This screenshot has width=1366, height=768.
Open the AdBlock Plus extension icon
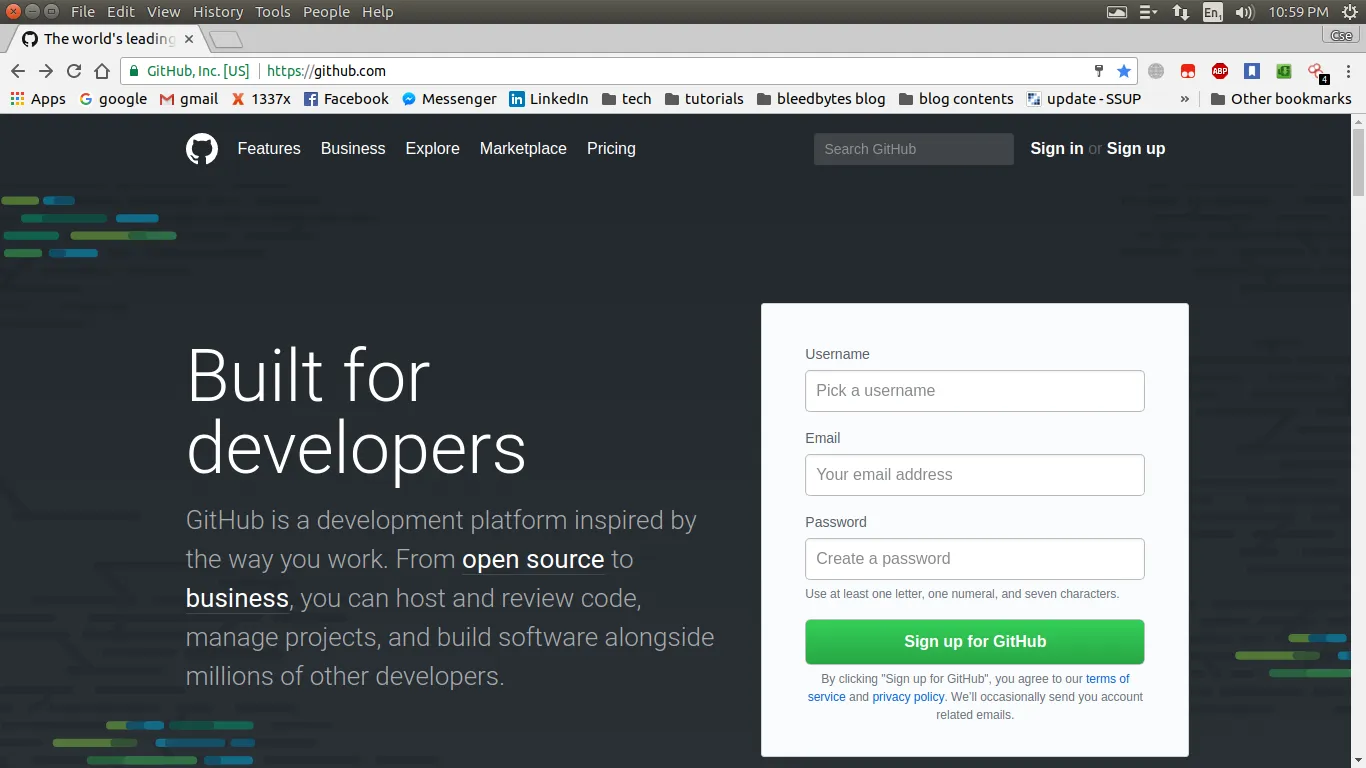coord(1219,71)
